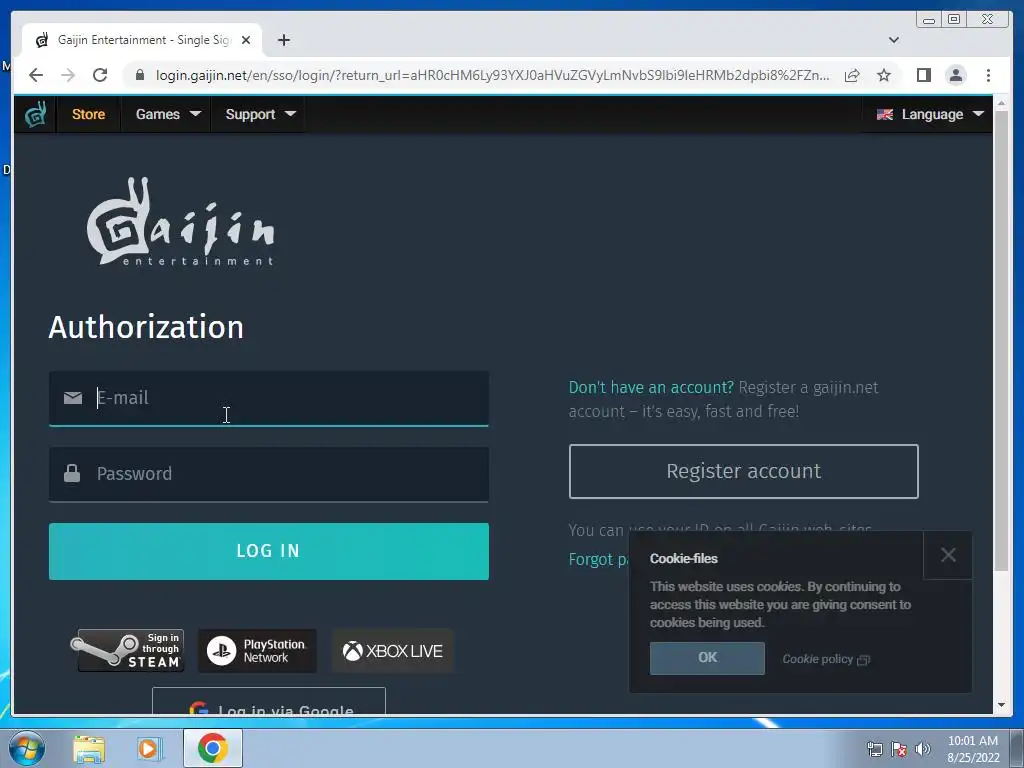
Task: Click the address bar URL
Action: tap(492, 75)
